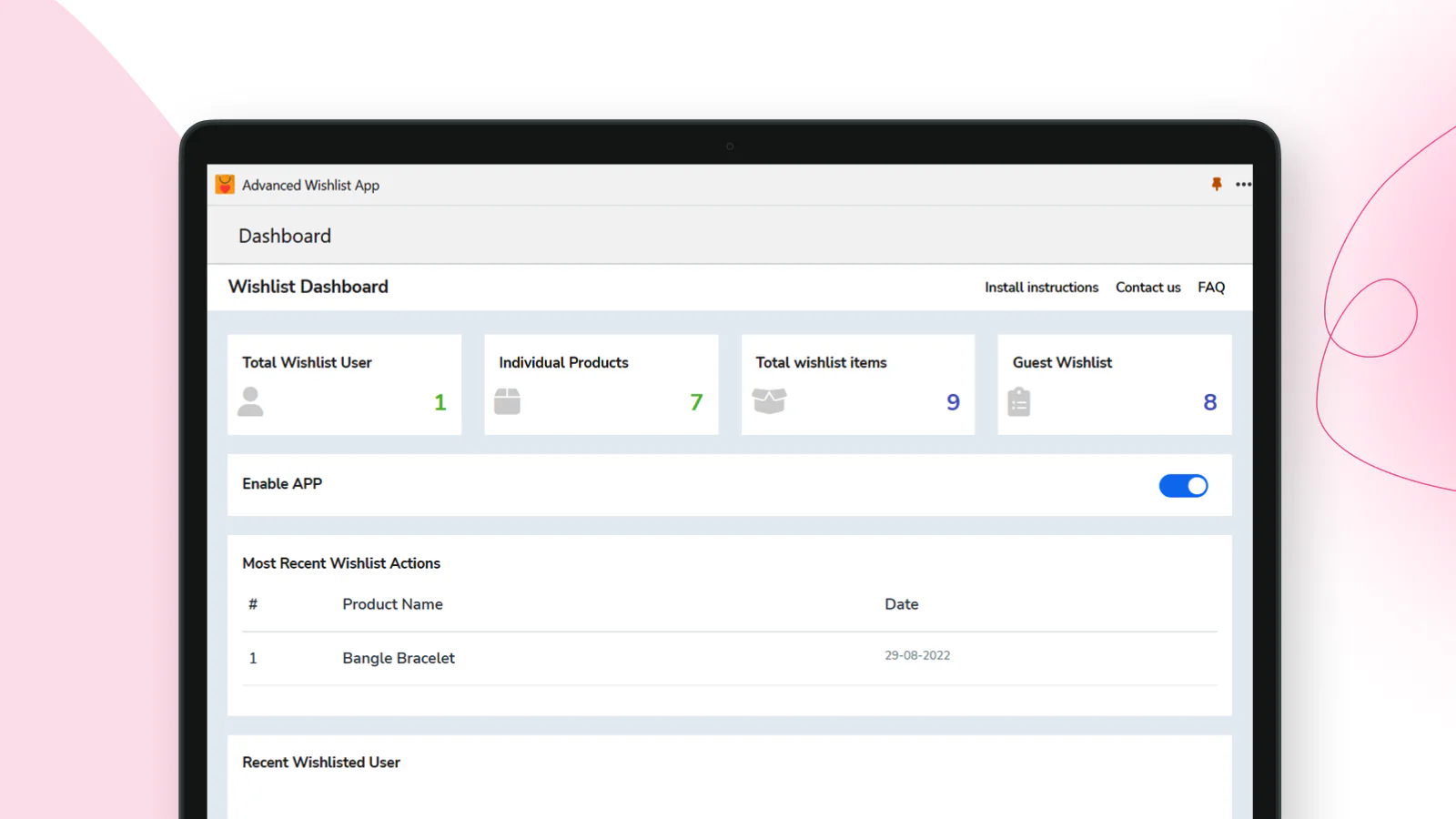The image size is (1456, 819).
Task: Click the Product Name column header
Action: pyautogui.click(x=392, y=604)
